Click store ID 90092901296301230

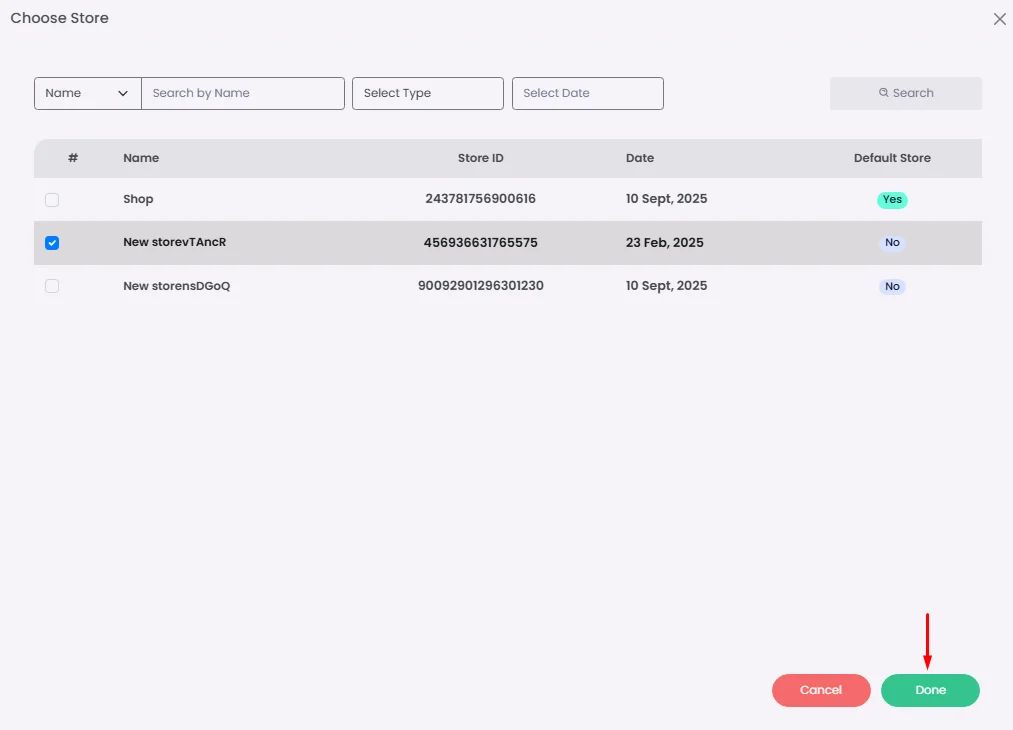tap(480, 286)
